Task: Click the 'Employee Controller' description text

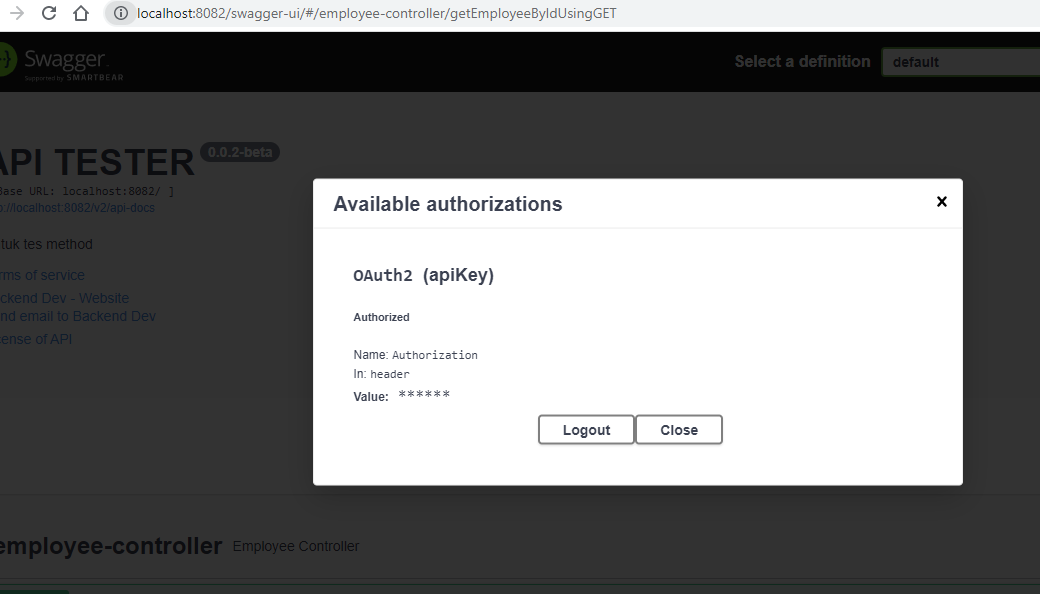Action: (296, 546)
